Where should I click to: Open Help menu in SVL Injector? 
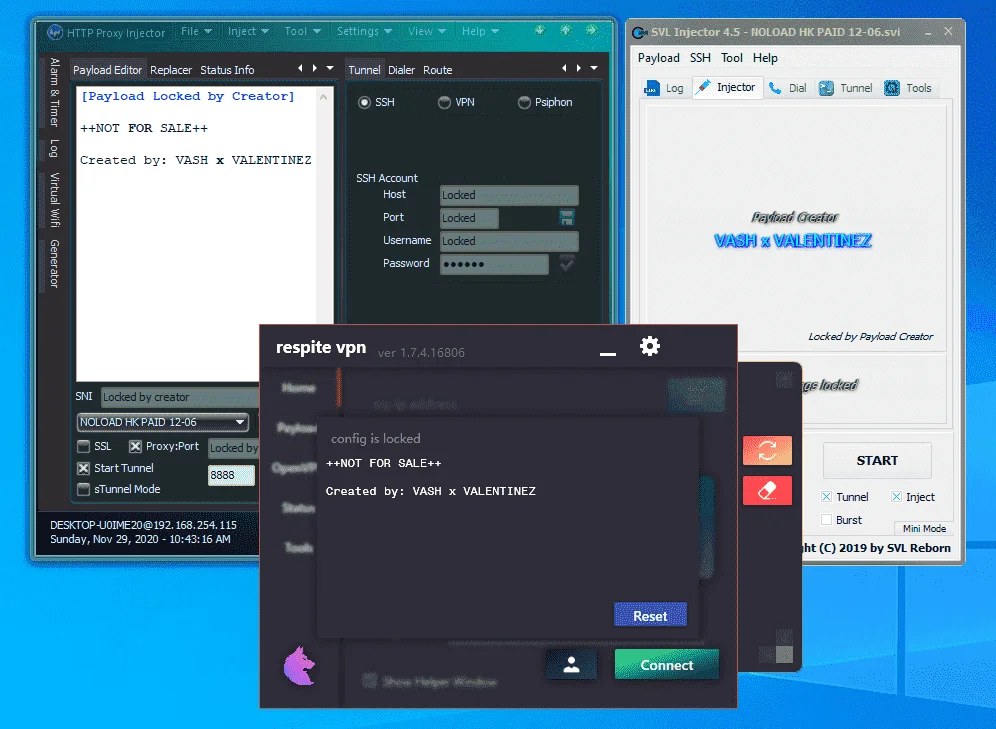765,58
